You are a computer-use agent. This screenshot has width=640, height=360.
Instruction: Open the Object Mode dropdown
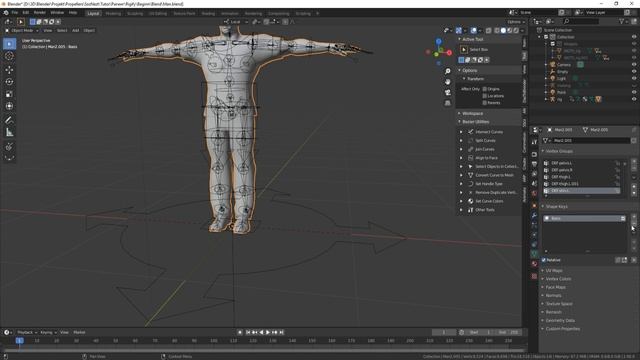click(x=22, y=31)
